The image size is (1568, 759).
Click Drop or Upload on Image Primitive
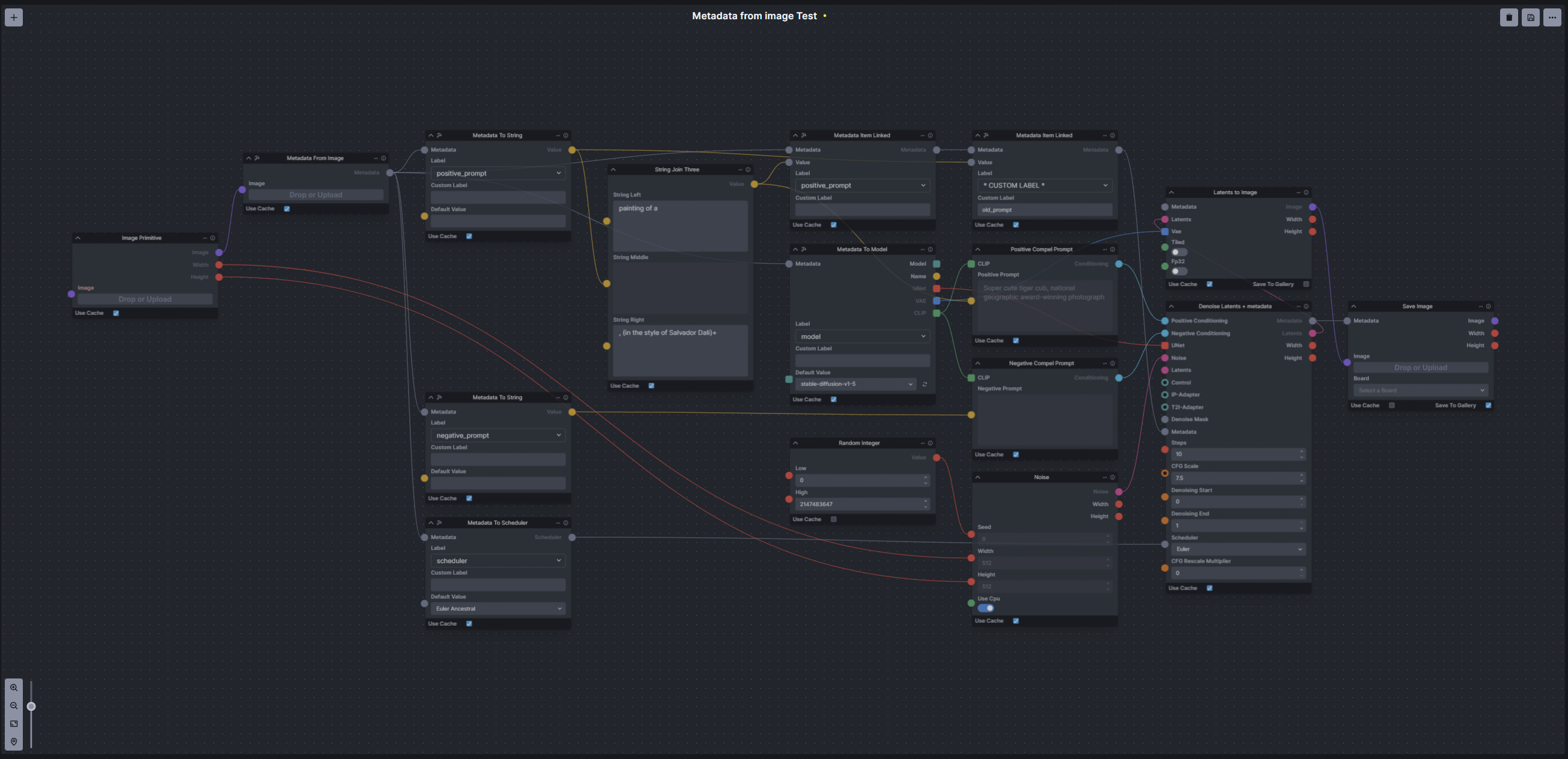145,299
